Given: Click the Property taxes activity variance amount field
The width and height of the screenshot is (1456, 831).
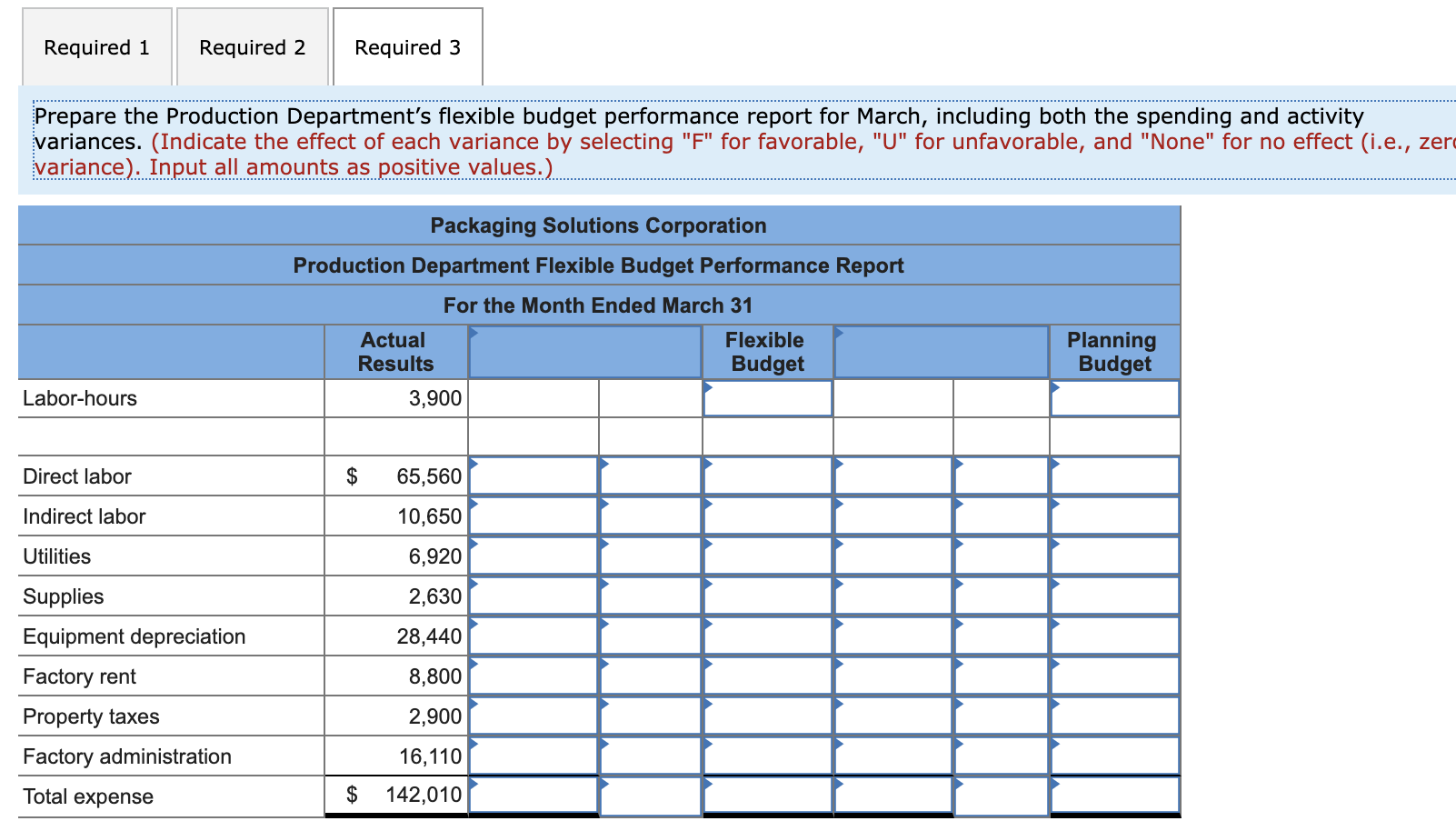Looking at the screenshot, I should tap(893, 716).
